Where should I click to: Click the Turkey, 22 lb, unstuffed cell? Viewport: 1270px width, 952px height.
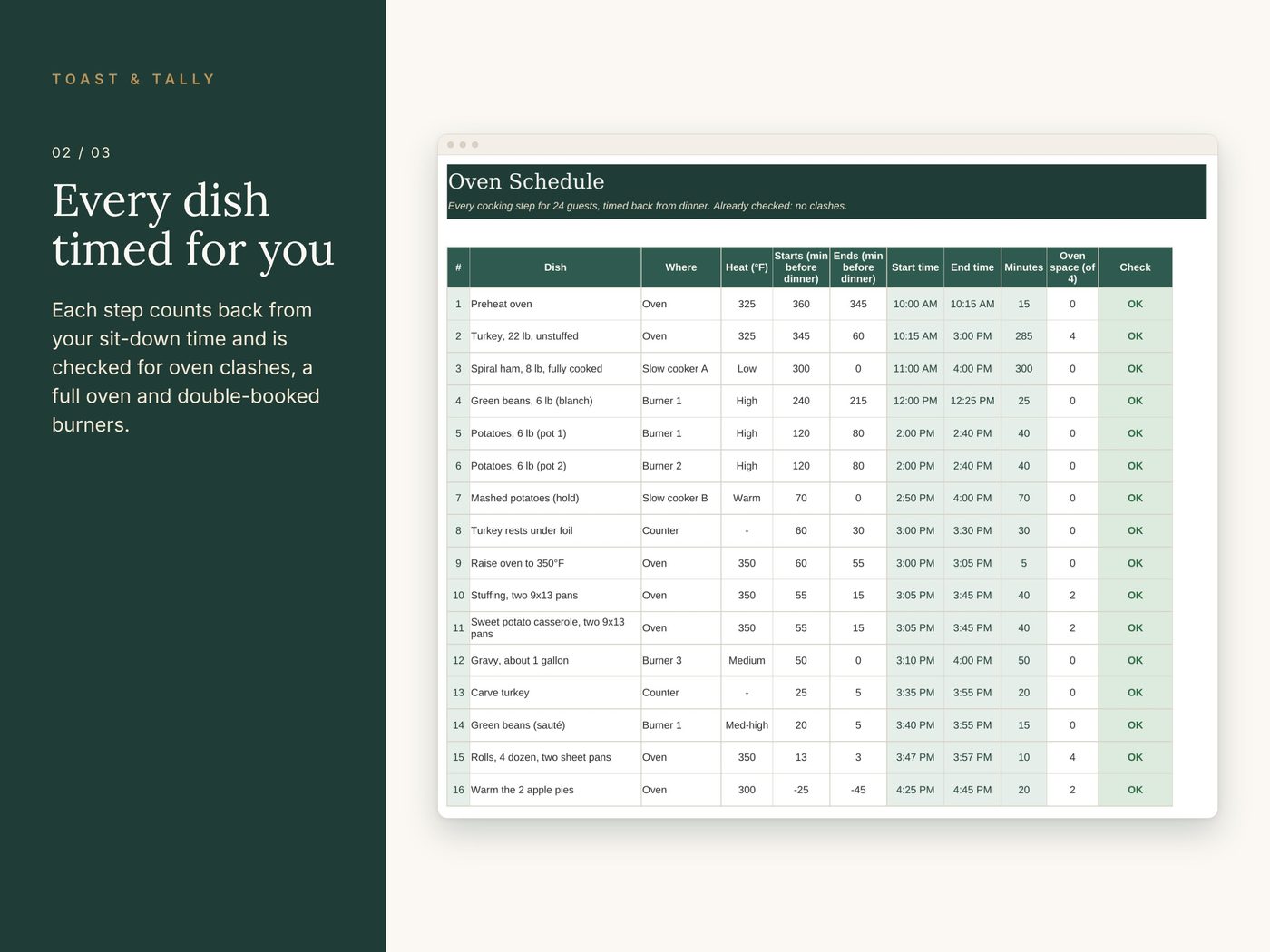click(x=555, y=336)
